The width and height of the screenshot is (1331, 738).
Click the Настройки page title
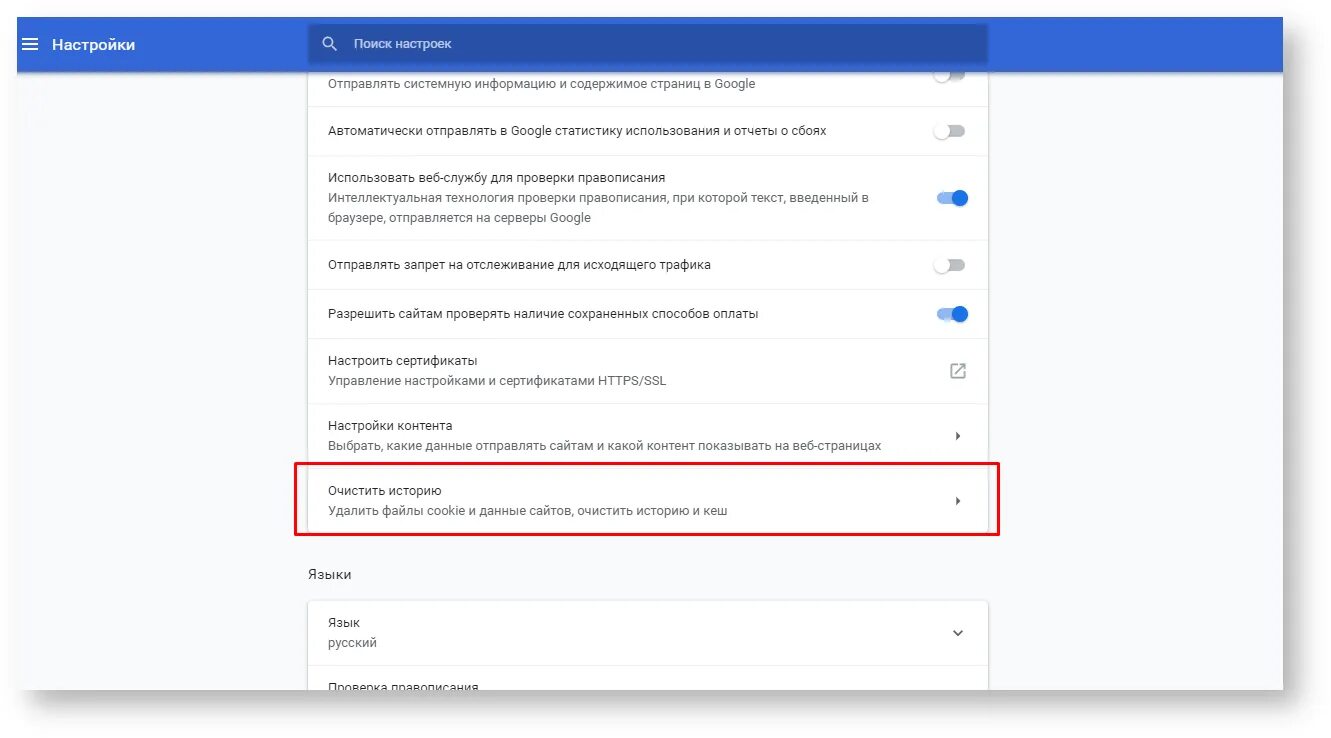point(93,44)
